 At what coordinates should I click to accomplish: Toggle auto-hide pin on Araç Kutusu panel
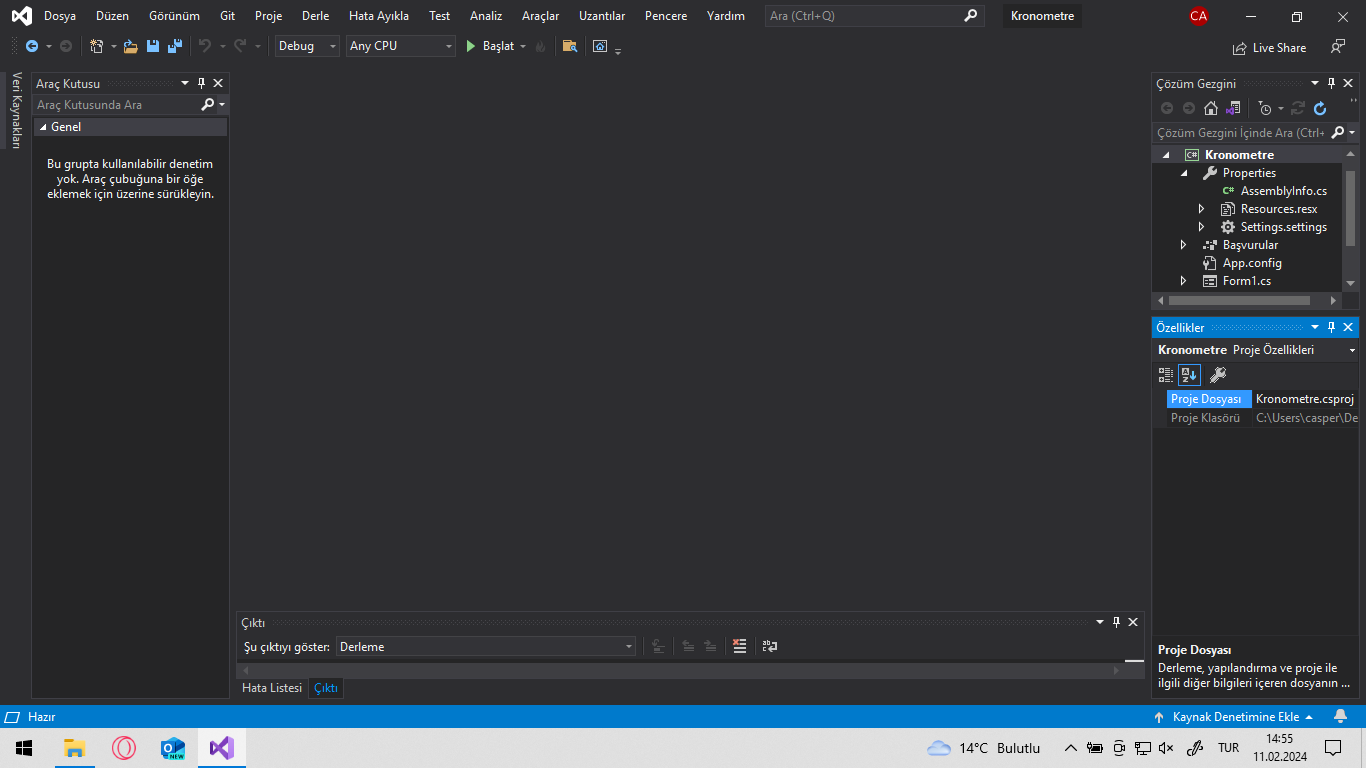(201, 83)
